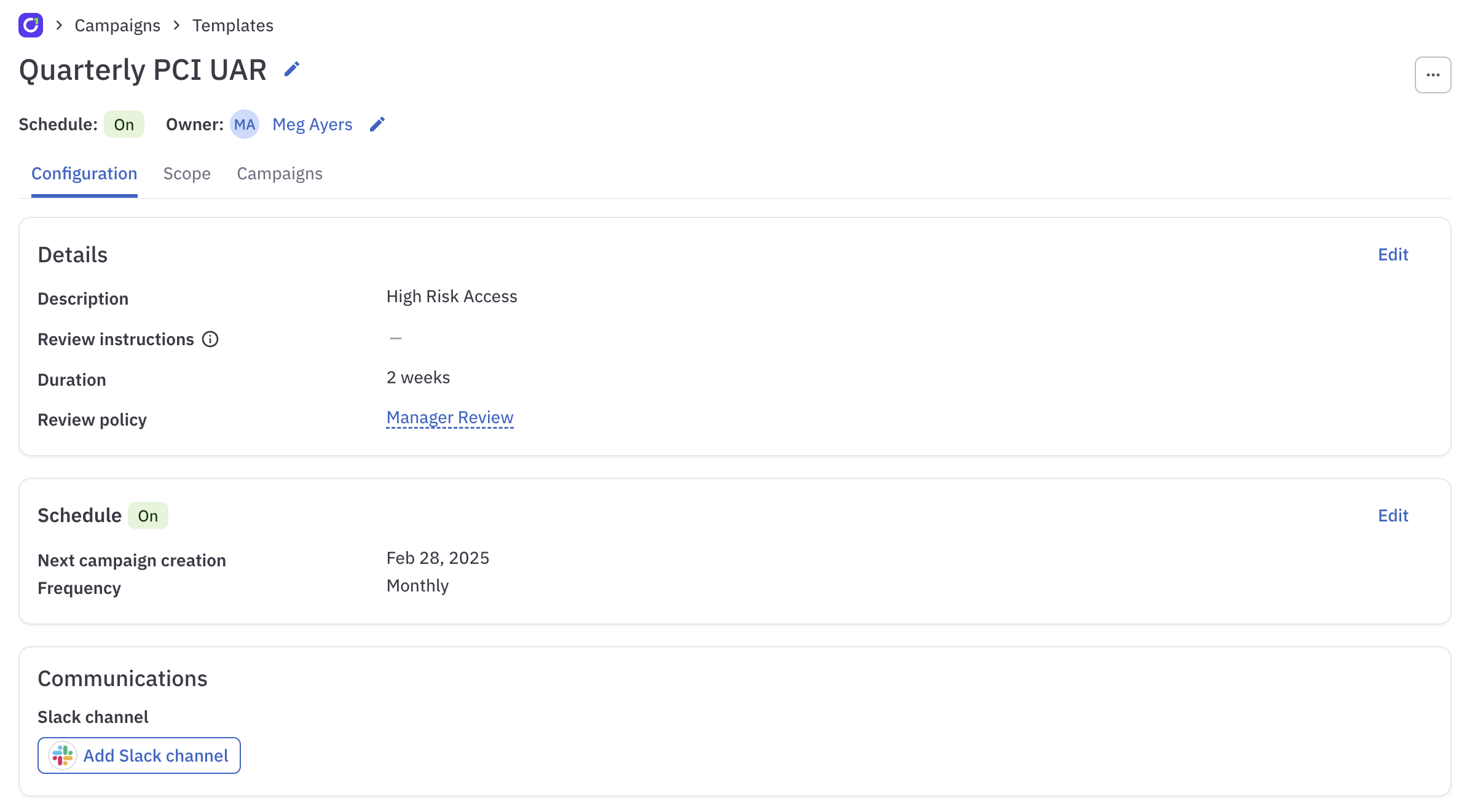The width and height of the screenshot is (1475, 812).
Task: Open Meg Ayers owner profile link
Action: point(312,124)
